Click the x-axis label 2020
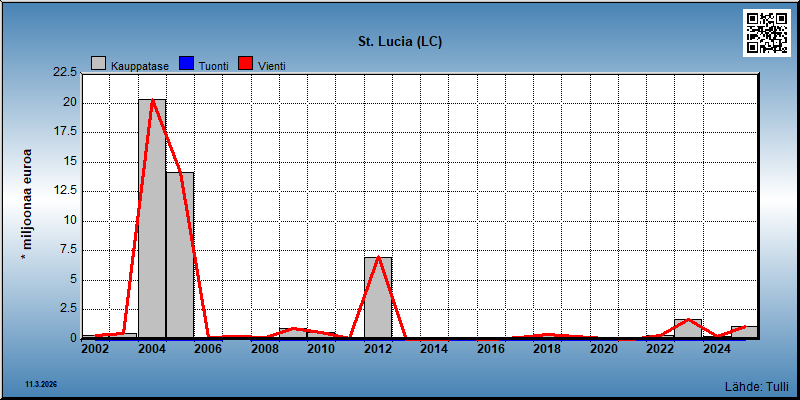The image size is (800, 400). (x=604, y=349)
